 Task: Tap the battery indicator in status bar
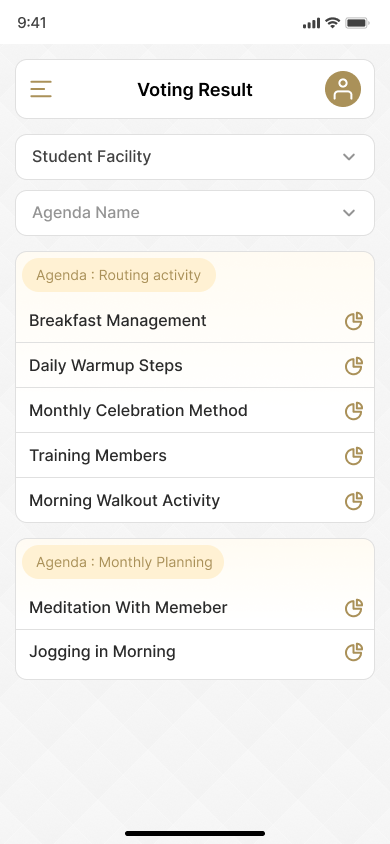357,23
